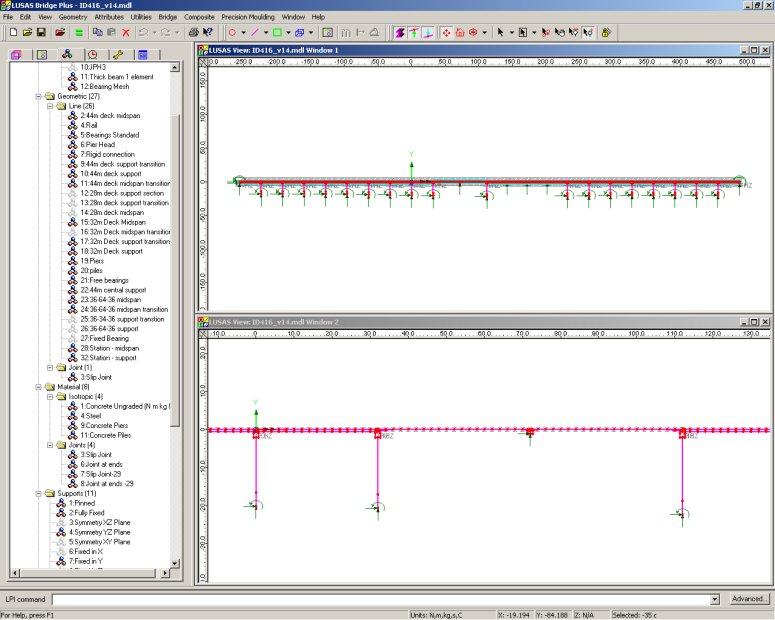Click the Save file toolbar icon
The height and width of the screenshot is (620, 775).
[42, 32]
